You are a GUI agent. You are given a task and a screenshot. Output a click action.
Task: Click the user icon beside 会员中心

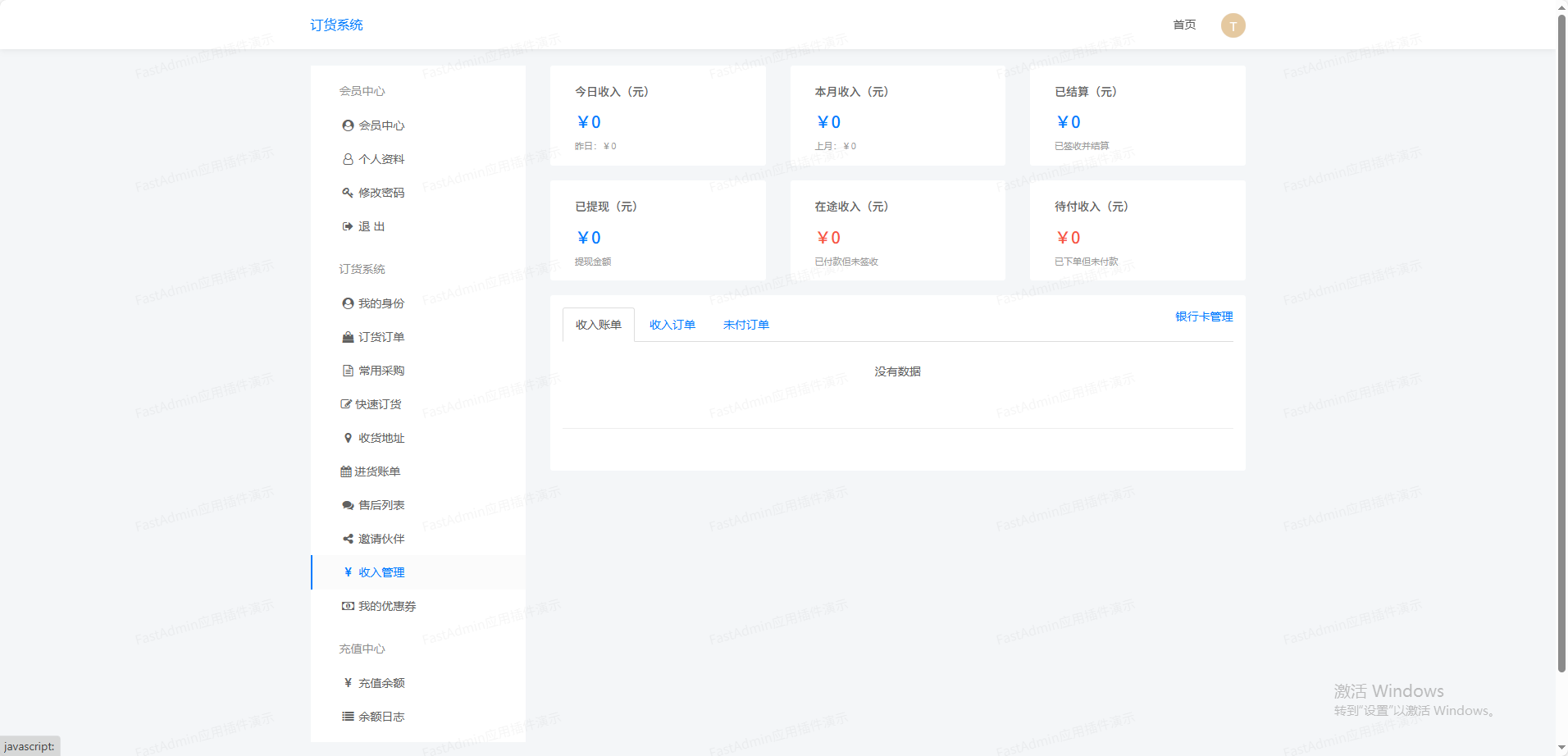tap(348, 125)
